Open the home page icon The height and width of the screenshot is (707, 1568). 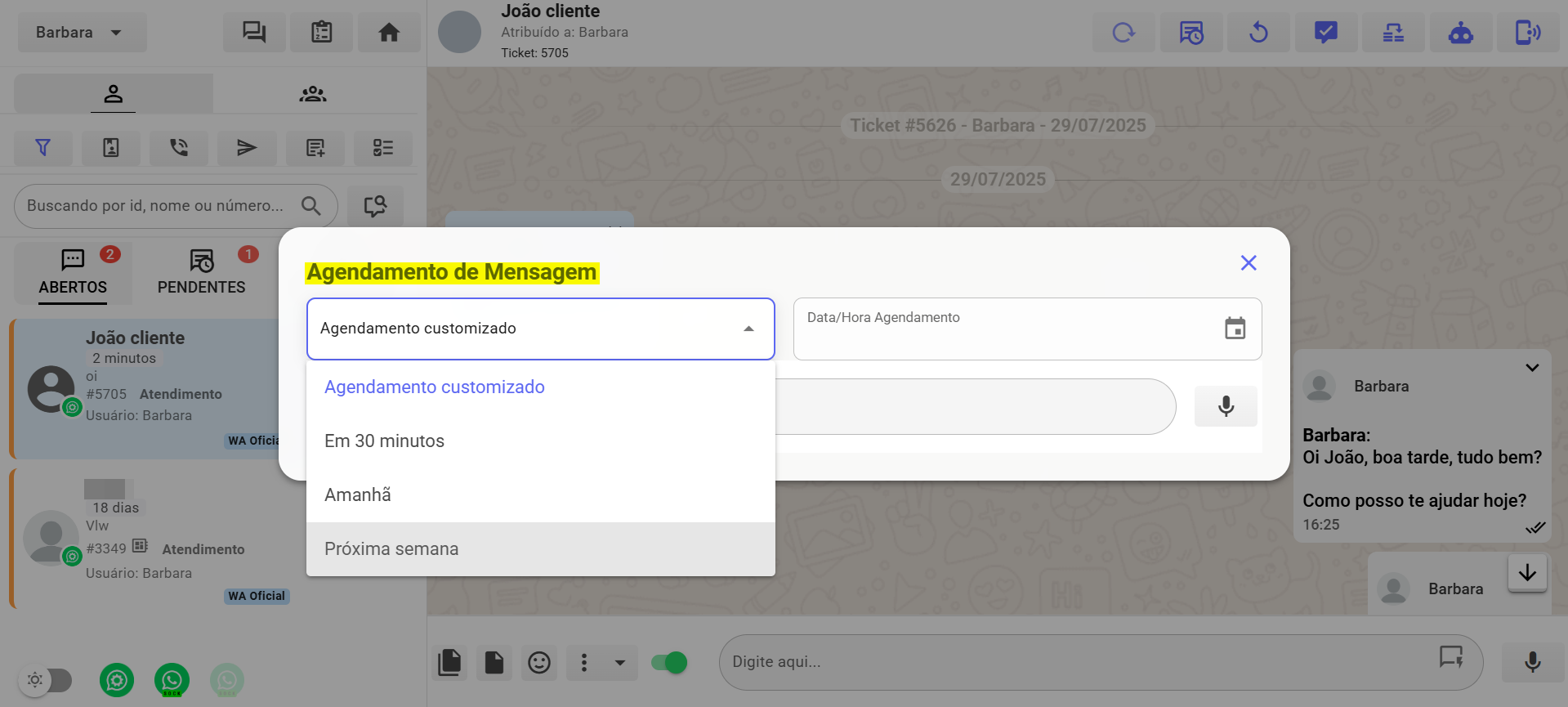point(389,33)
